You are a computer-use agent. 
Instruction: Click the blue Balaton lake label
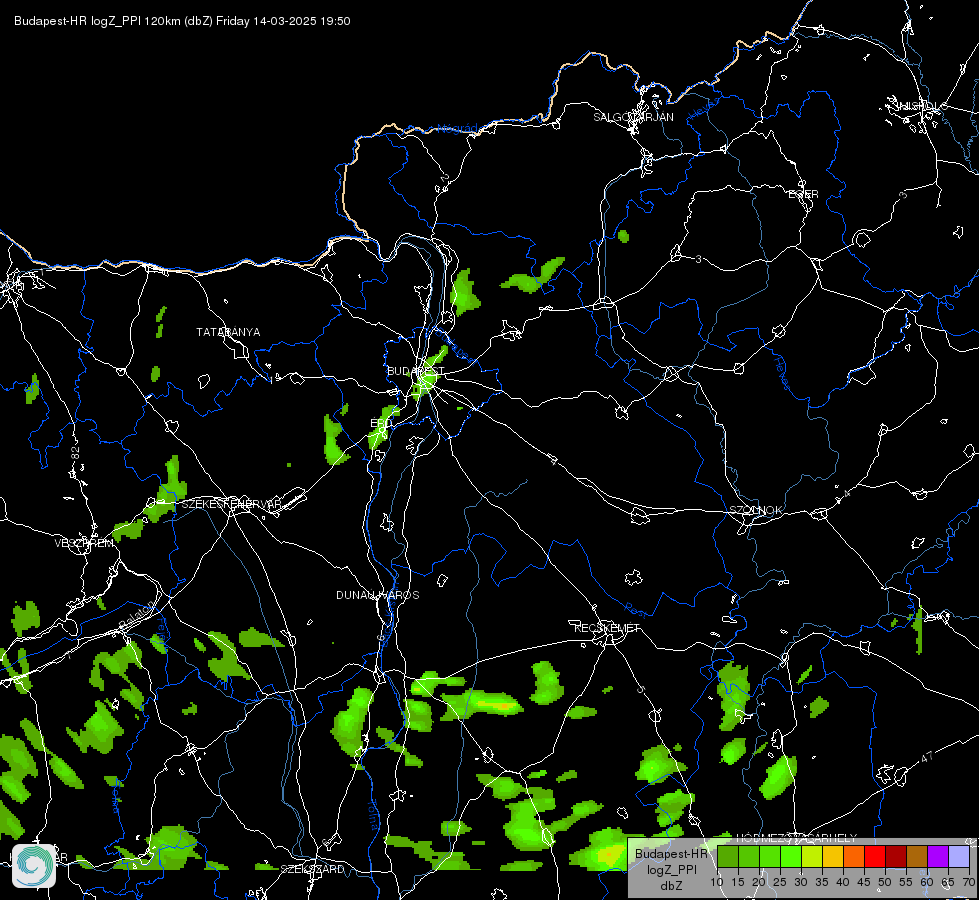[136, 615]
